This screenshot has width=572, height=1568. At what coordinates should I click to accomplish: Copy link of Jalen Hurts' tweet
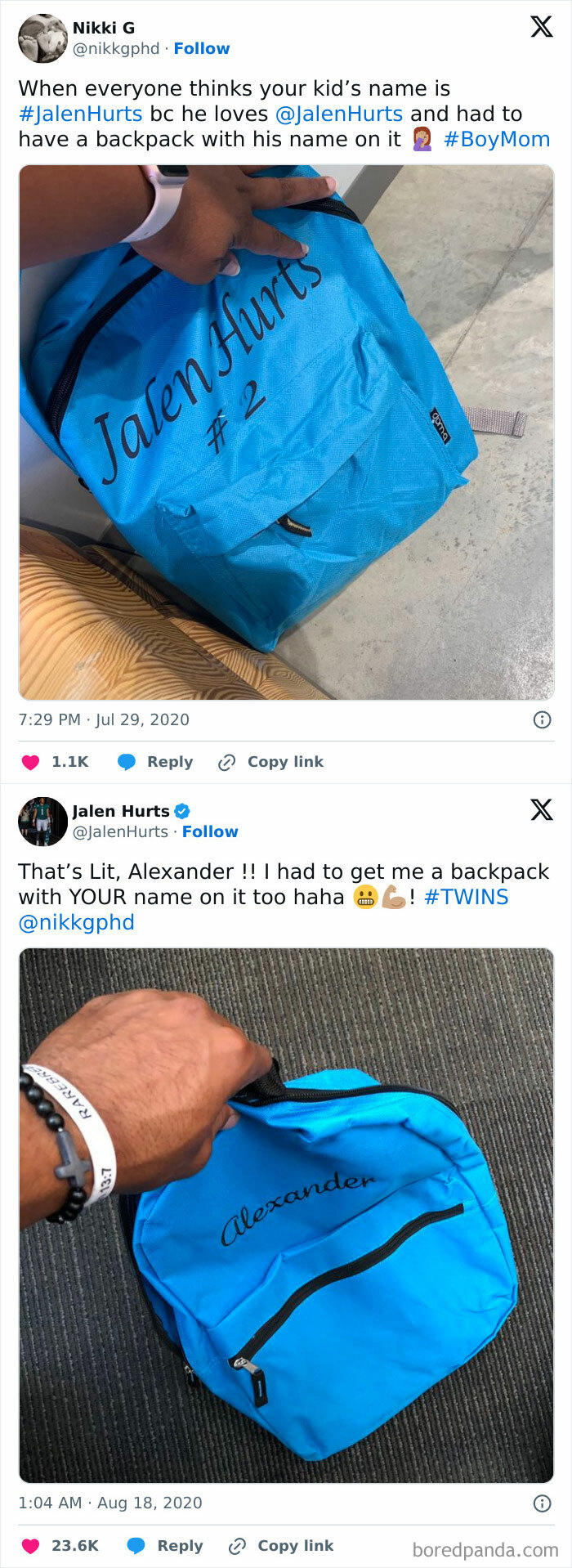(x=281, y=1545)
